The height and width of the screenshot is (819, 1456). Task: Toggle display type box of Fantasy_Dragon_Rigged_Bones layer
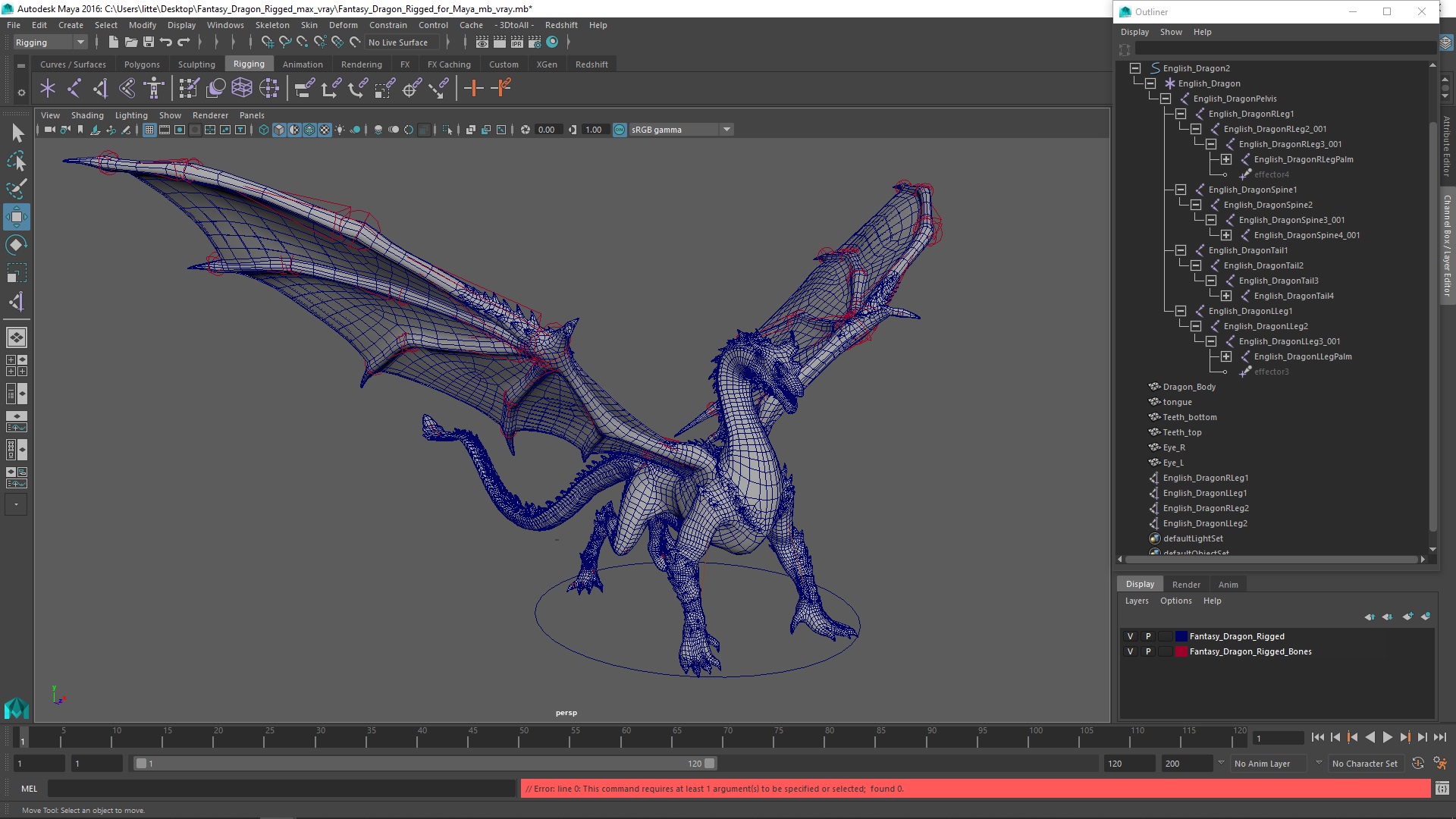1166,651
